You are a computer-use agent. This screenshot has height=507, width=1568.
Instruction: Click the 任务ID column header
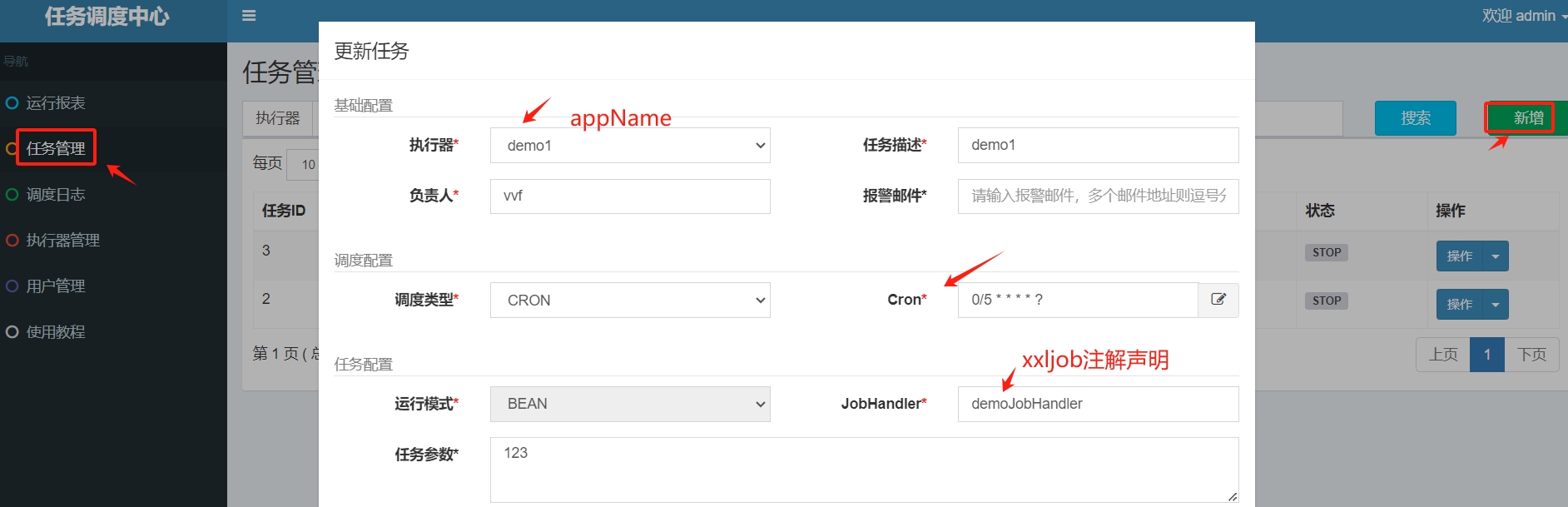(x=284, y=211)
